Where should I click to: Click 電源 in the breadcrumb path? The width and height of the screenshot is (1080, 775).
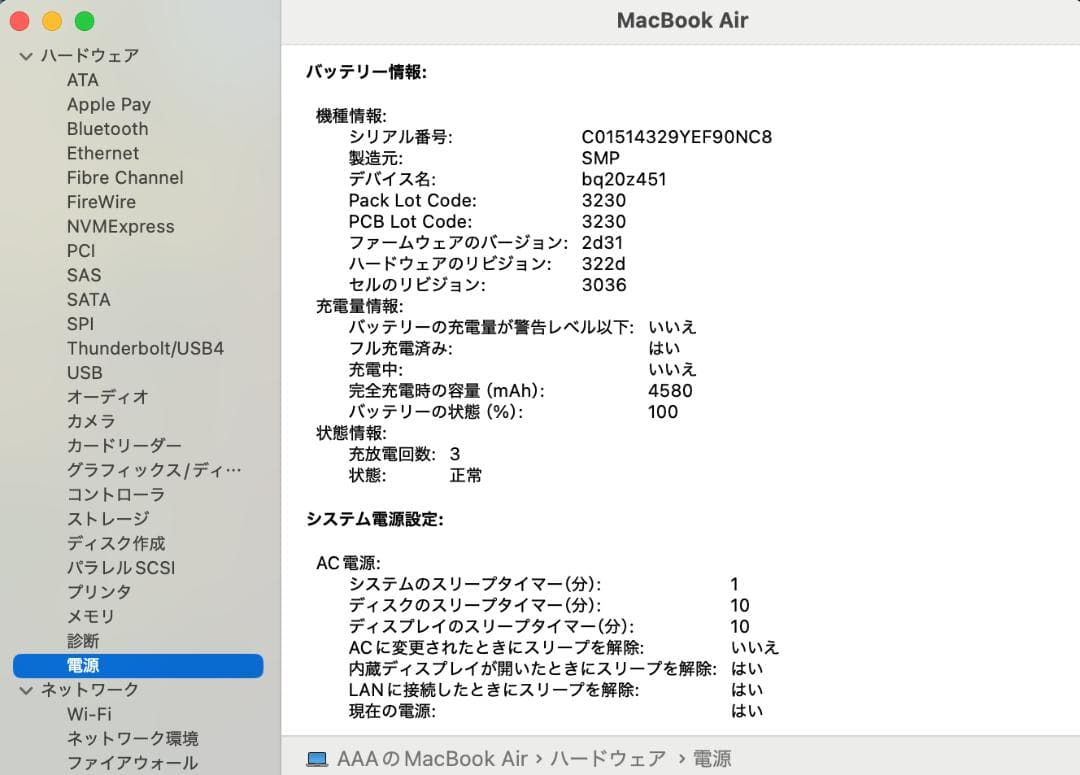tap(714, 758)
